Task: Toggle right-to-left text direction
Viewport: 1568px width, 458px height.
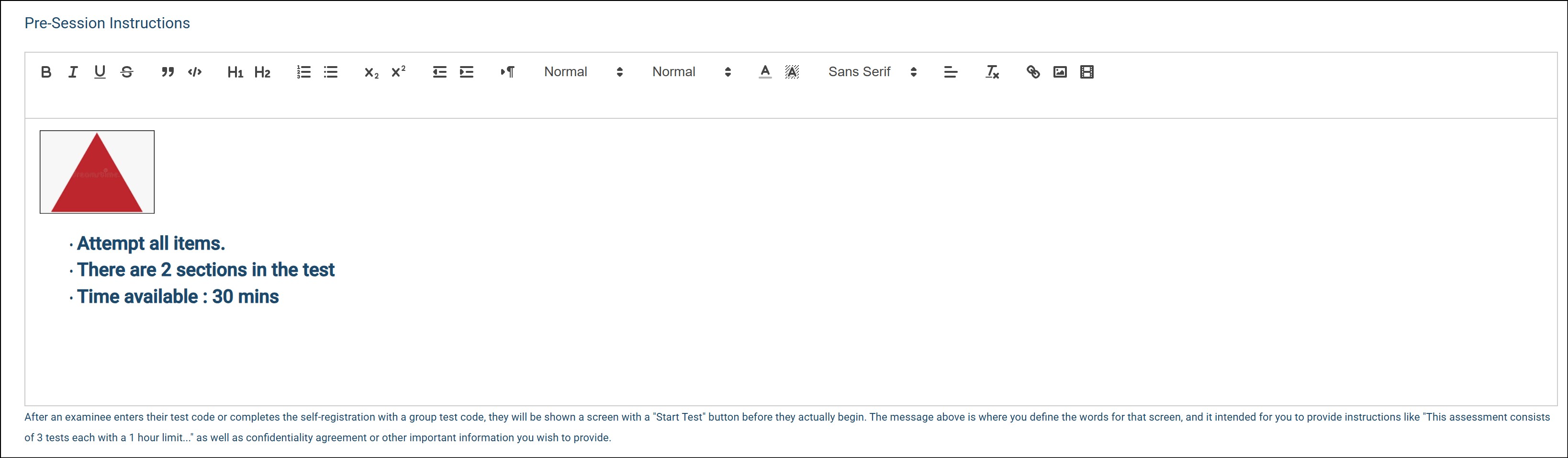Action: click(x=507, y=72)
